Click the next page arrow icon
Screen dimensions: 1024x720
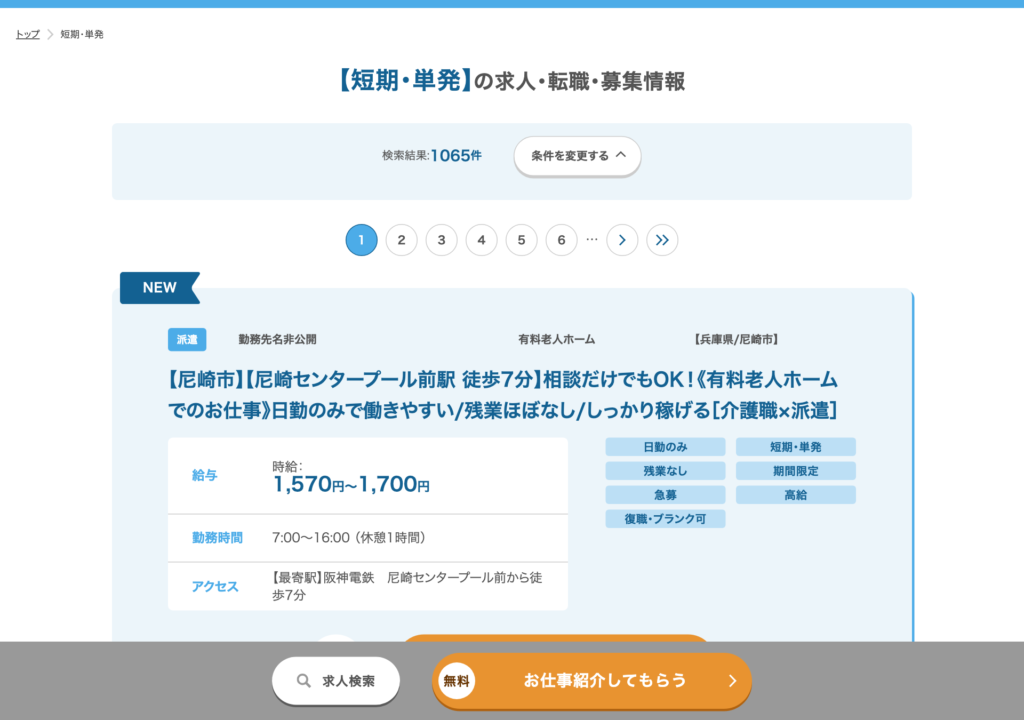pos(622,240)
